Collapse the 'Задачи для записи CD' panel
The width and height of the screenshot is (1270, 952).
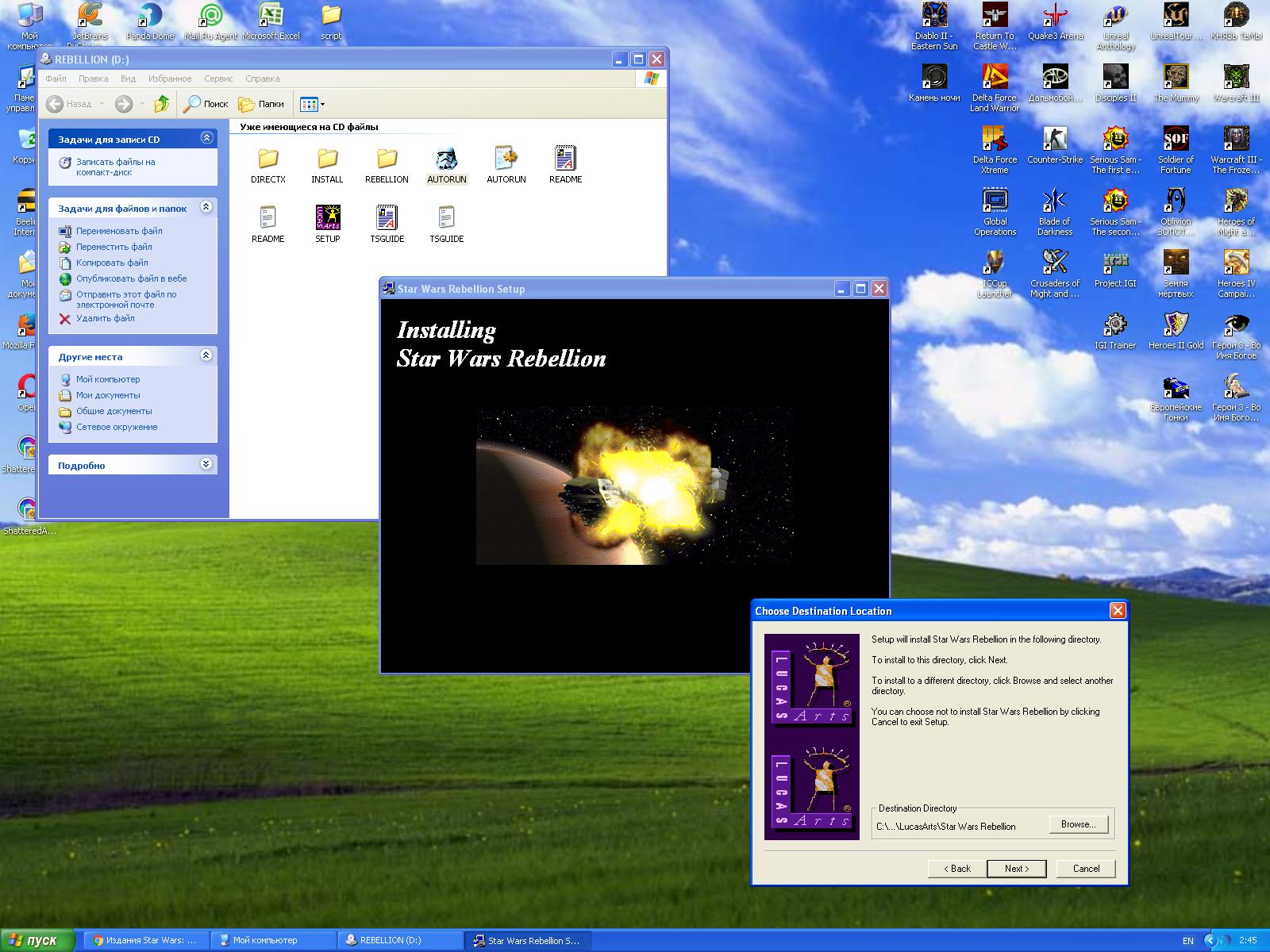[x=206, y=138]
